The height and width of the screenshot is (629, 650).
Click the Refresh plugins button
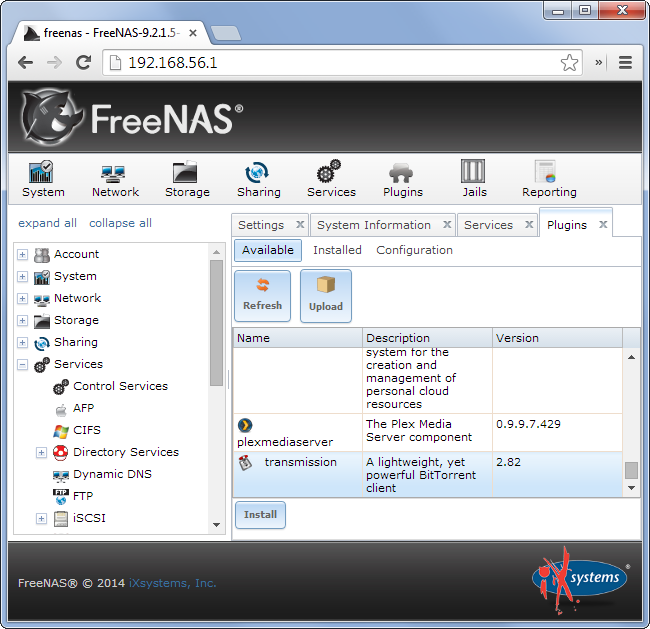tap(262, 296)
